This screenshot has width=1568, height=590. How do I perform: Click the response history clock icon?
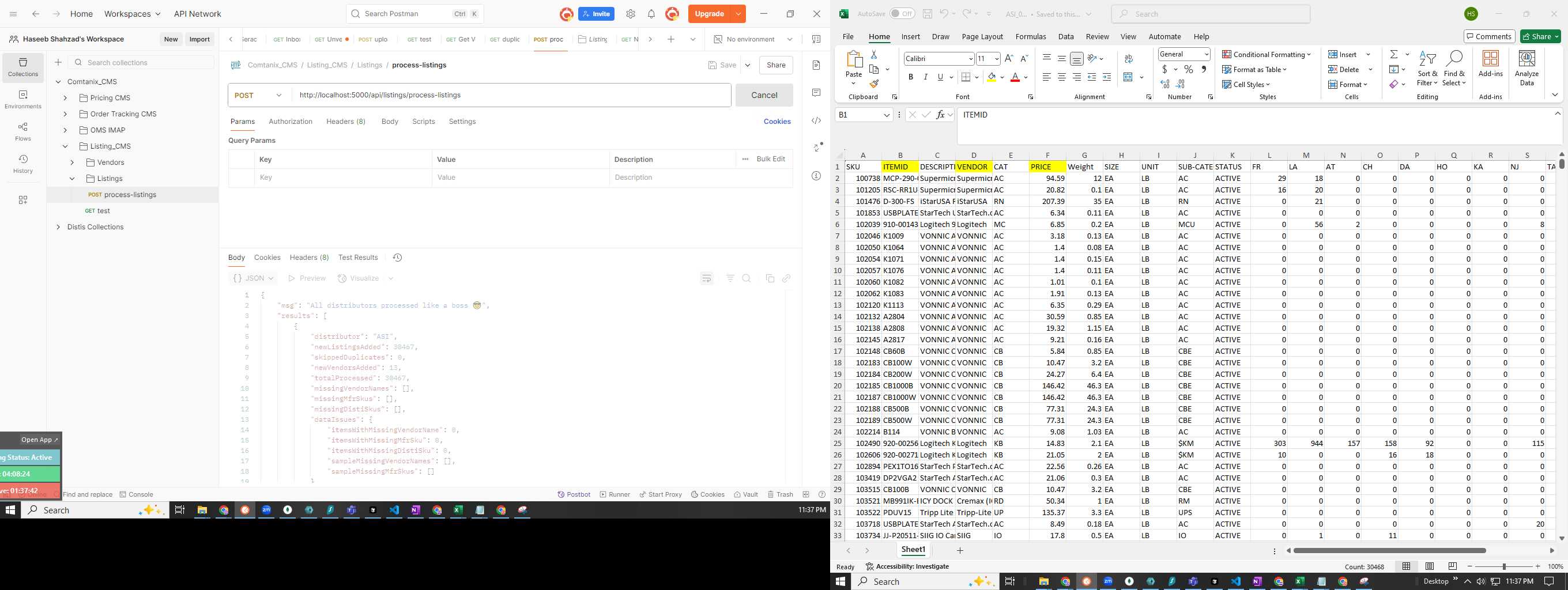click(x=398, y=258)
